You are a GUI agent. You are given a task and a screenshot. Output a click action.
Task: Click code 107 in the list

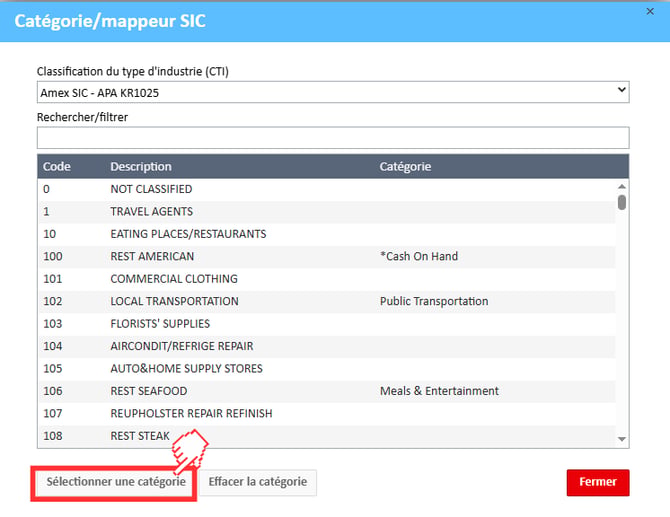point(53,414)
